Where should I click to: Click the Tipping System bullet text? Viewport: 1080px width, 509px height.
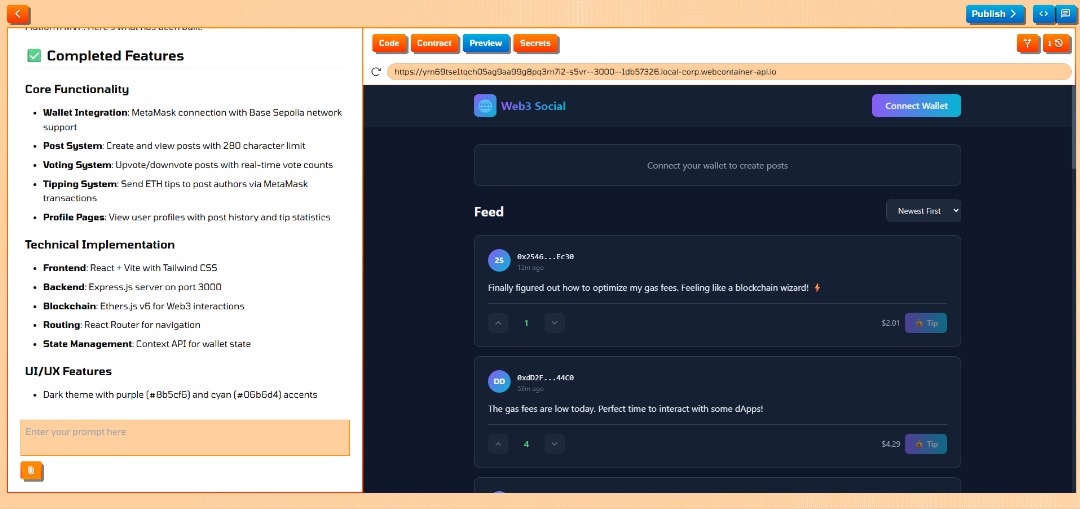(x=176, y=191)
